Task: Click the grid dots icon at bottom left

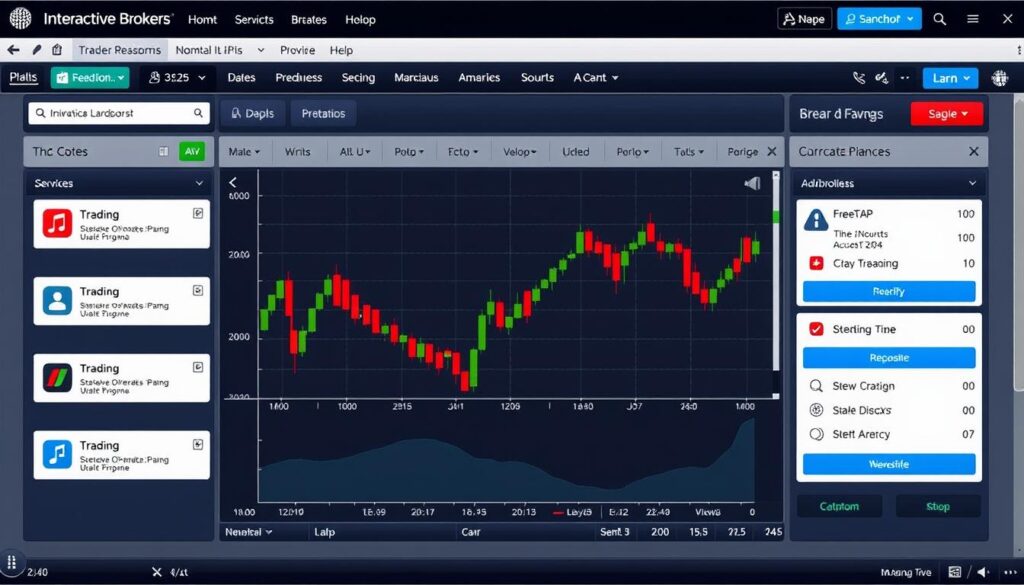Action: 11,562
